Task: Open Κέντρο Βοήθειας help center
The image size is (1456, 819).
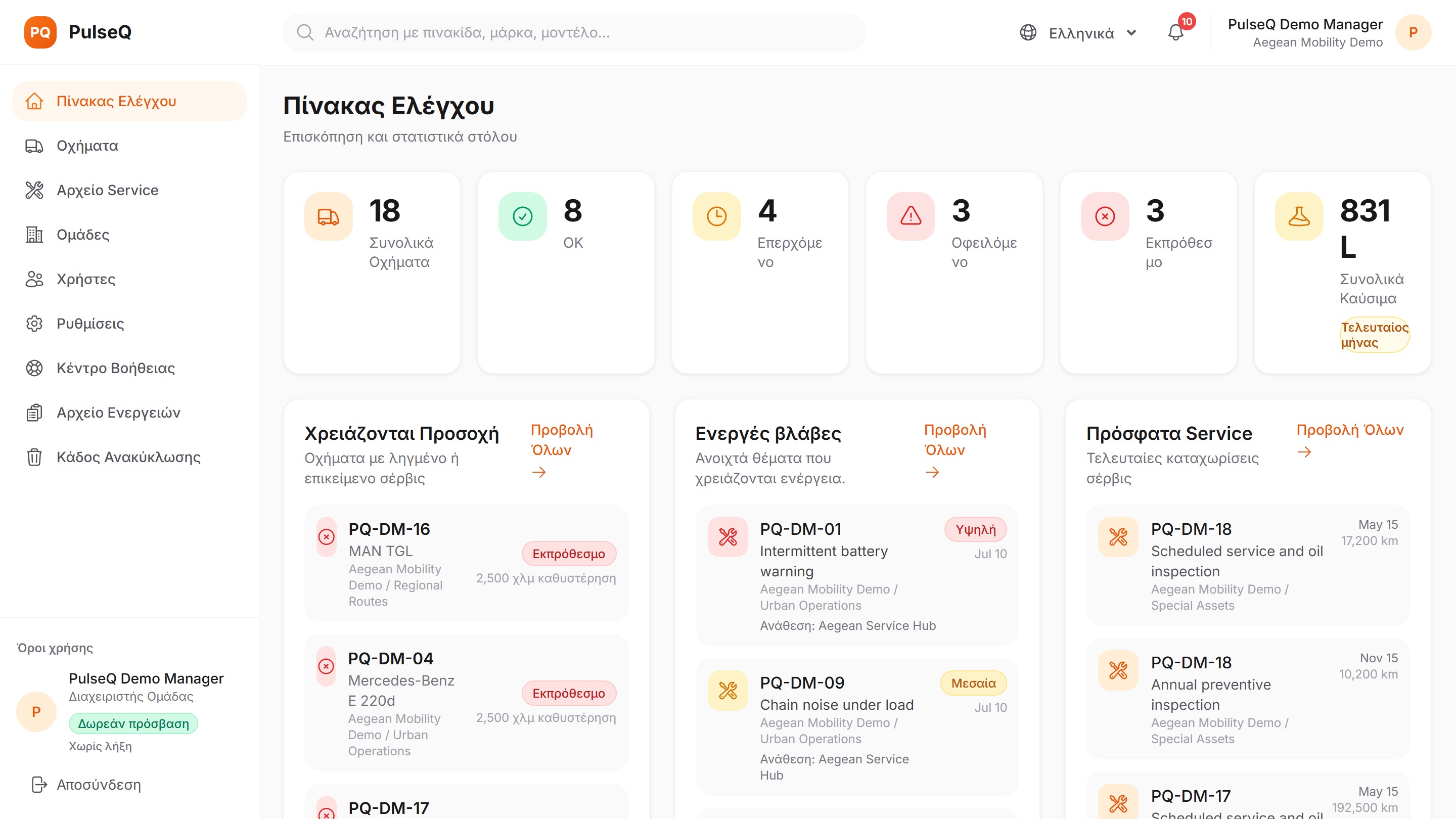Action: pyautogui.click(x=129, y=368)
